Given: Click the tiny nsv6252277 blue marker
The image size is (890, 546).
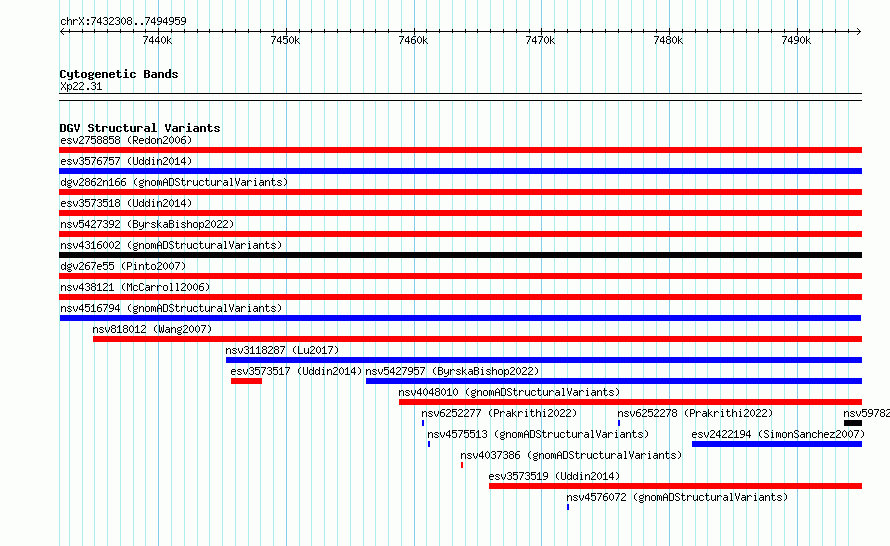Looking at the screenshot, I should coord(423,423).
